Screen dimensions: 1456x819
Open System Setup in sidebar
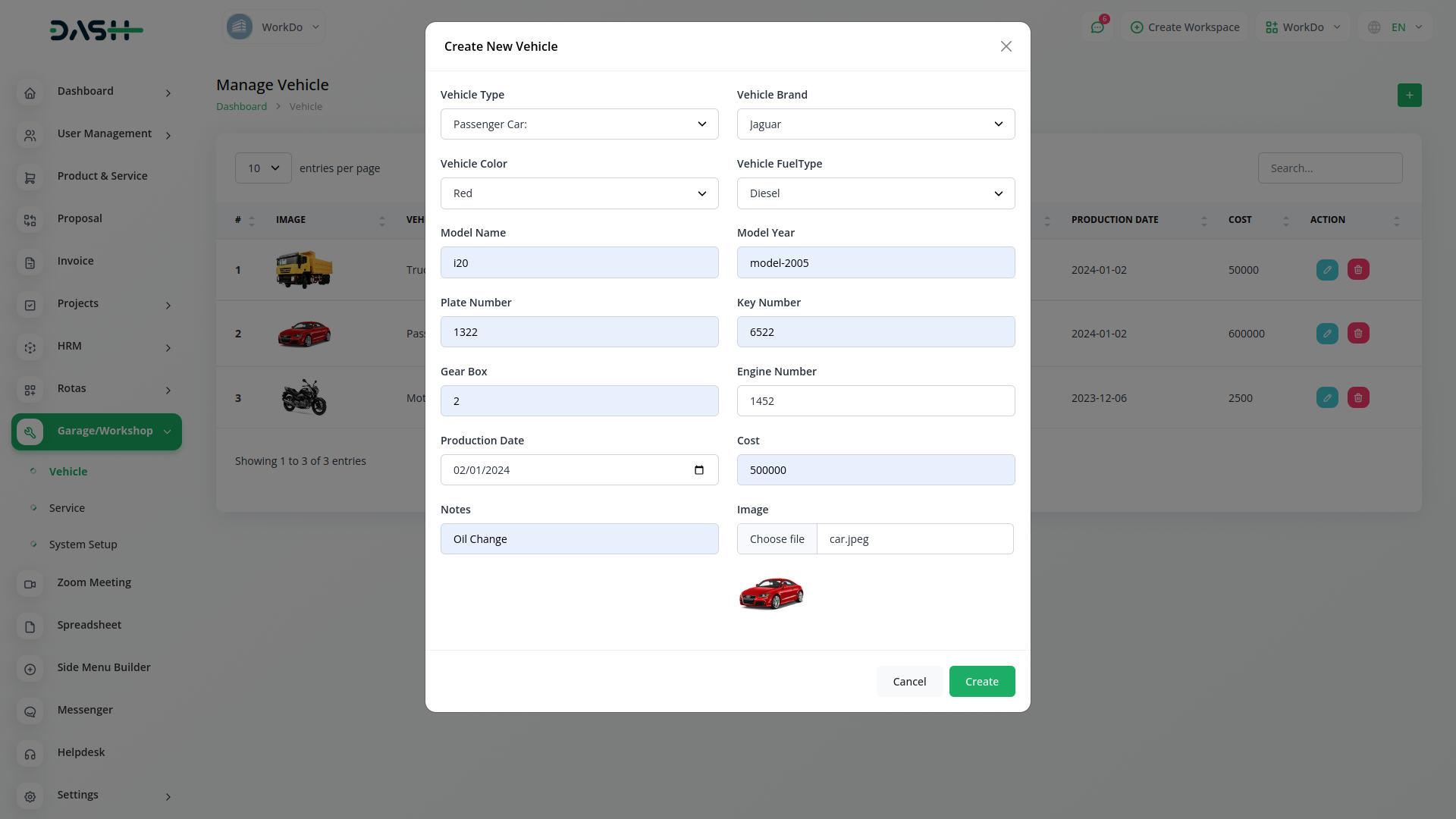(x=83, y=544)
